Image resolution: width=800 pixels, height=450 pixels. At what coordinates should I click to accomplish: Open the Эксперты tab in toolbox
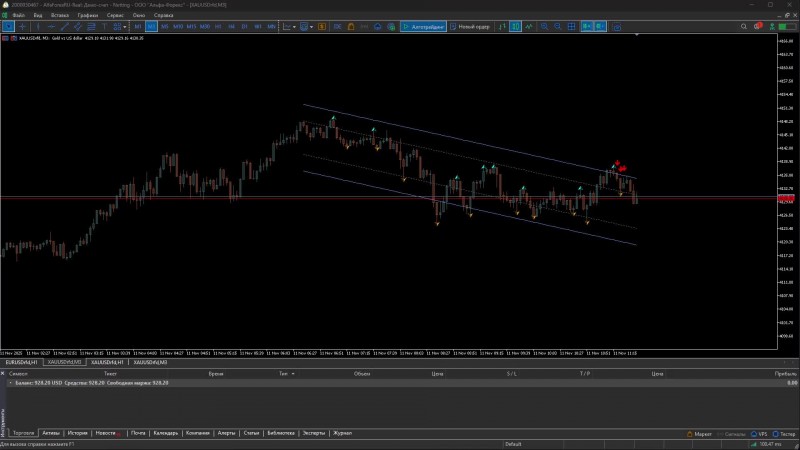click(314, 433)
